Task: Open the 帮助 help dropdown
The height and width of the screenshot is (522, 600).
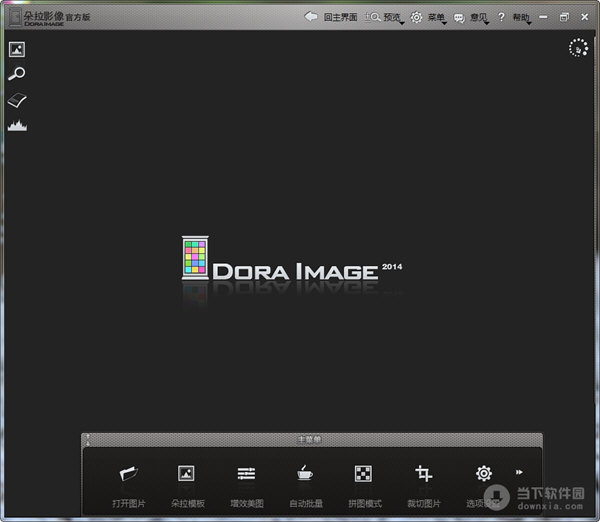Action: pyautogui.click(x=515, y=18)
